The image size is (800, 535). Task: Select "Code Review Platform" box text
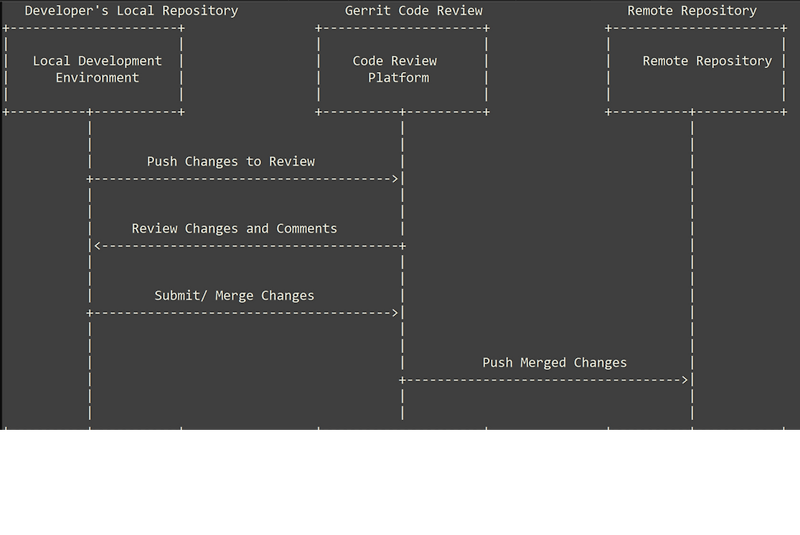[395, 69]
